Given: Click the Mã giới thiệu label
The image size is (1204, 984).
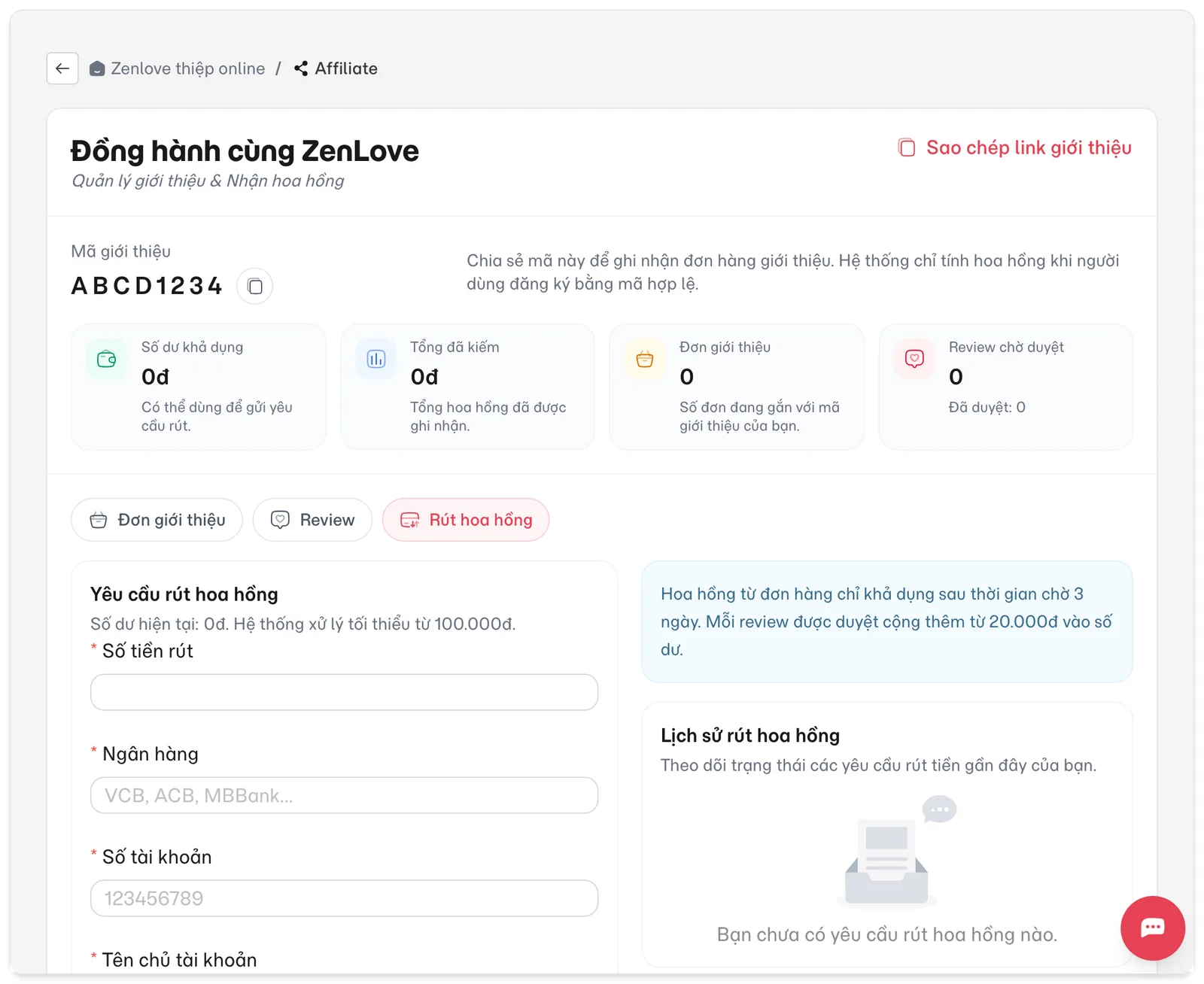Looking at the screenshot, I should (x=120, y=251).
